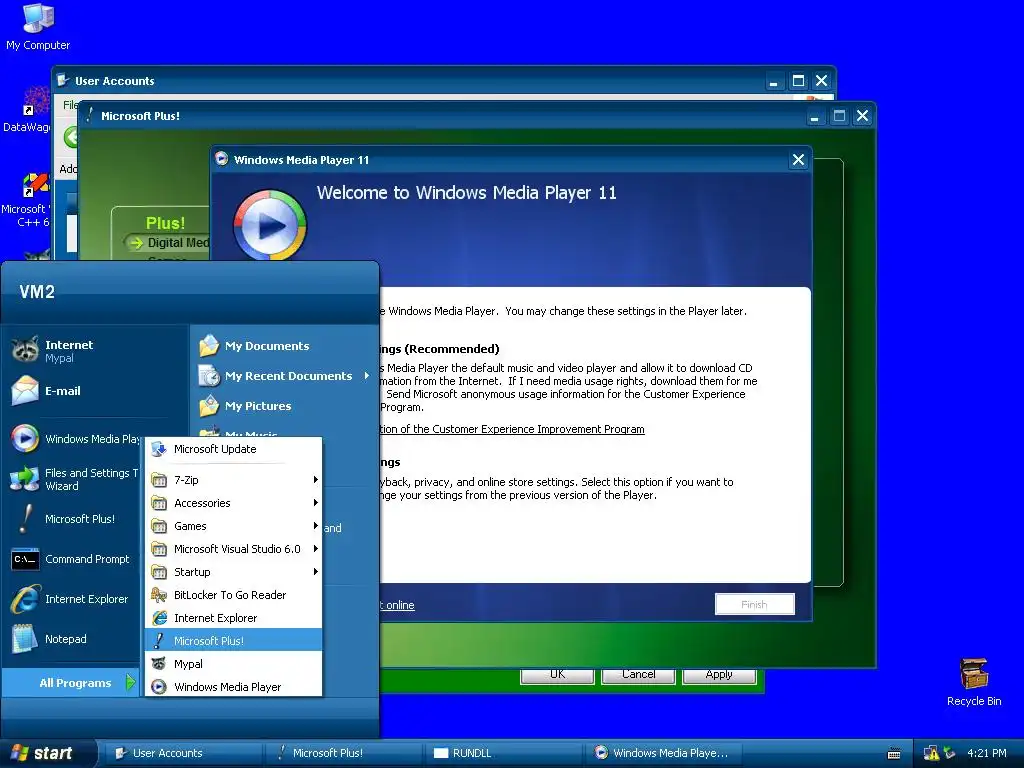Switch to Windows Media Player taskbar button
Image resolution: width=1024 pixels, height=768 pixels.
[x=663, y=753]
